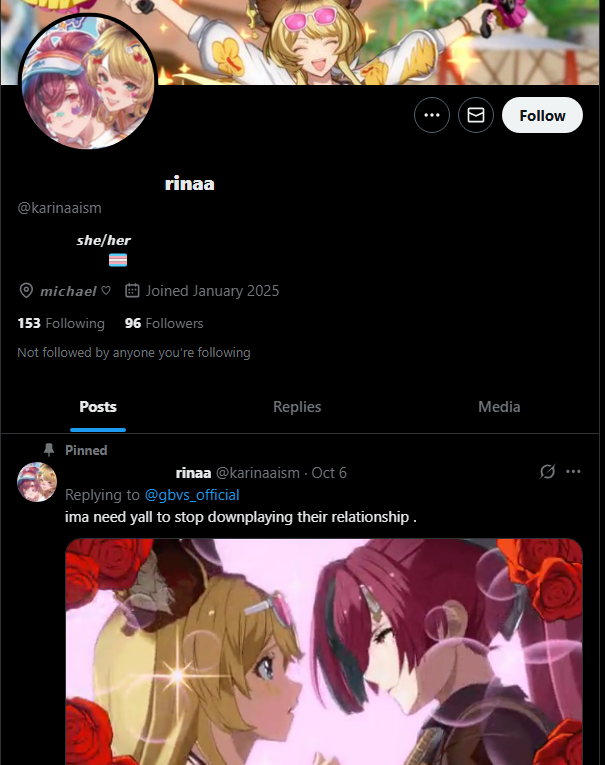This screenshot has width=605, height=765.
Task: Switch to the Replies tab
Action: point(297,407)
